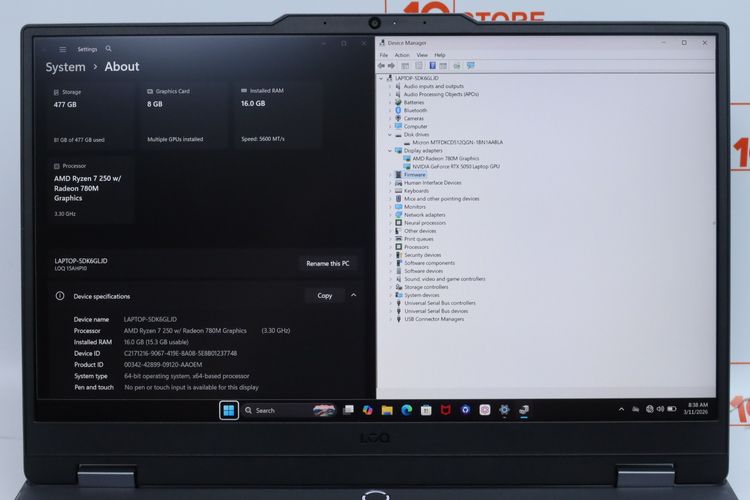Select the Firmware tree item
This screenshot has height=500, width=750.
click(415, 175)
